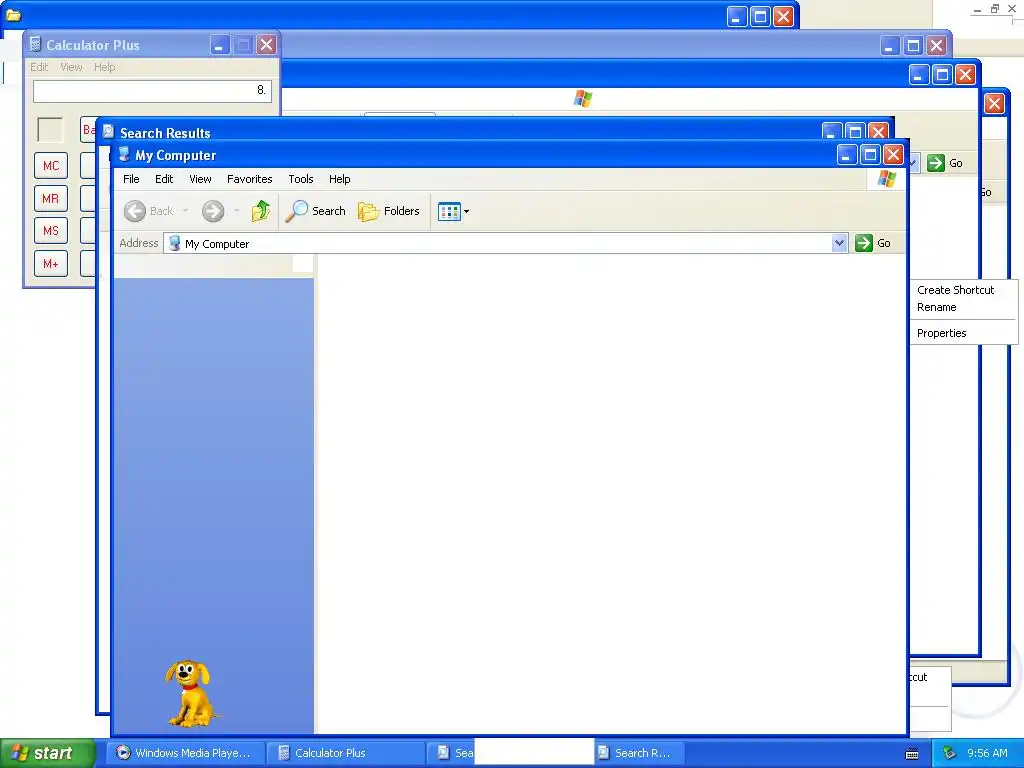Minimize the Calculator Plus window
This screenshot has height=768, width=1024.
219,44
